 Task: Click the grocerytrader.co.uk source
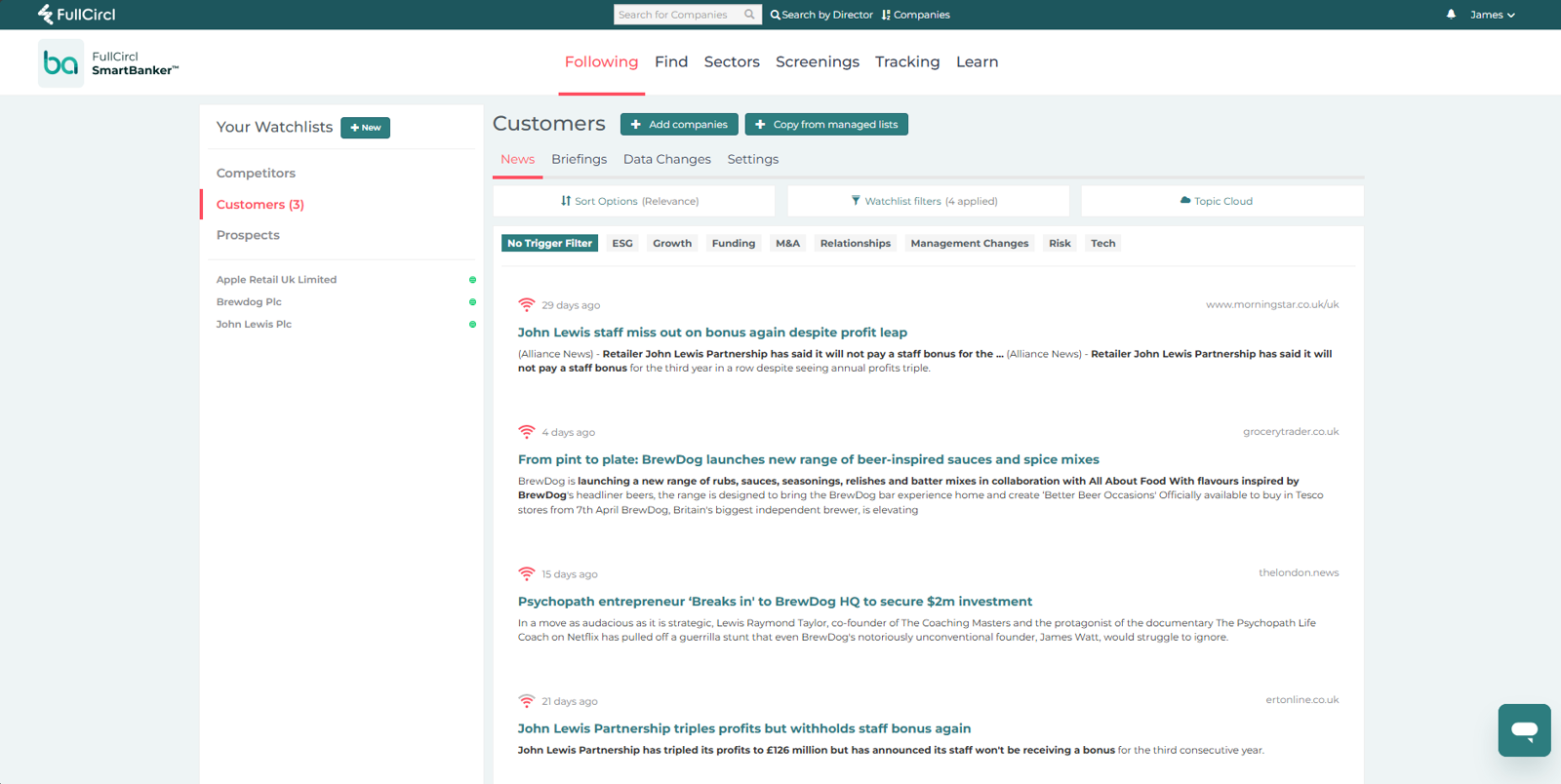(1291, 432)
